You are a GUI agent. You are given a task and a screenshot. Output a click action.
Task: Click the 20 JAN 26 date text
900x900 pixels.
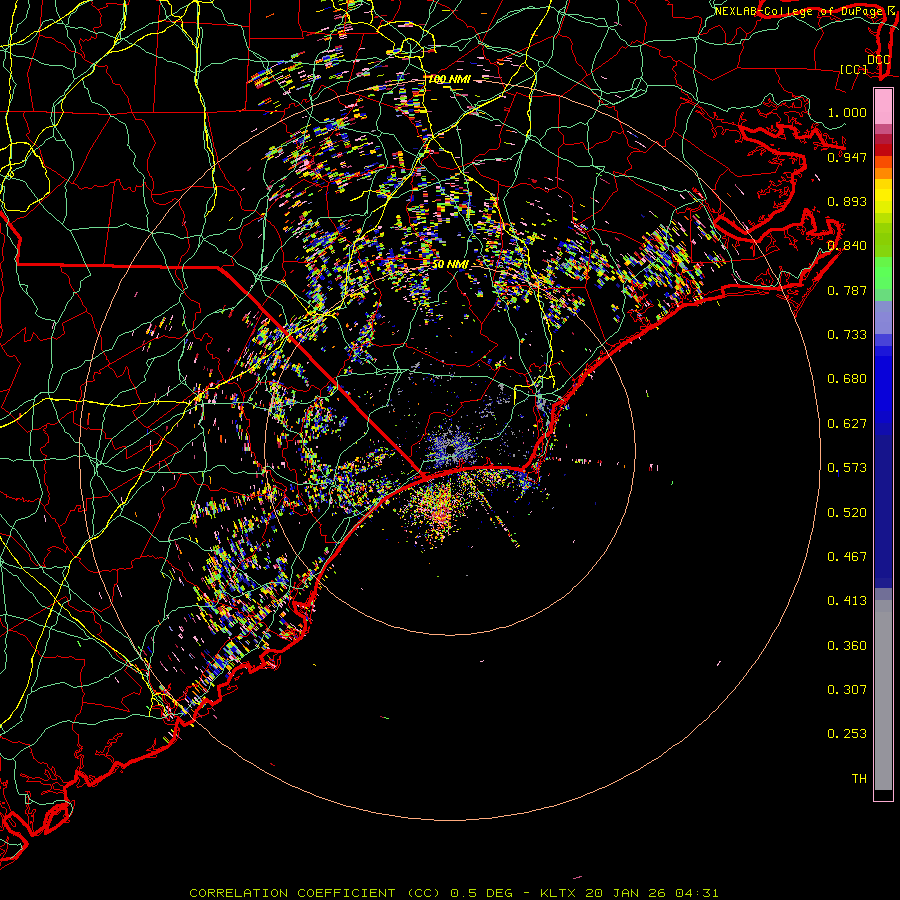625,893
